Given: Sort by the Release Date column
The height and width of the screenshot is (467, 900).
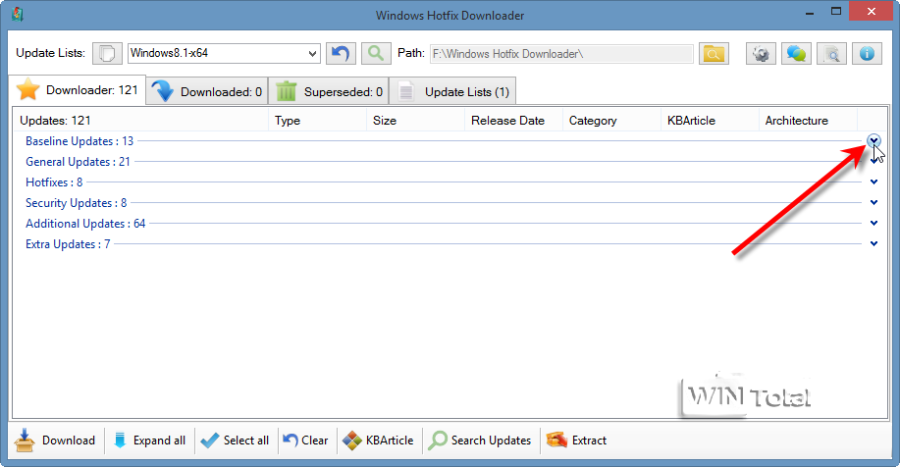Looking at the screenshot, I should pyautogui.click(x=514, y=120).
